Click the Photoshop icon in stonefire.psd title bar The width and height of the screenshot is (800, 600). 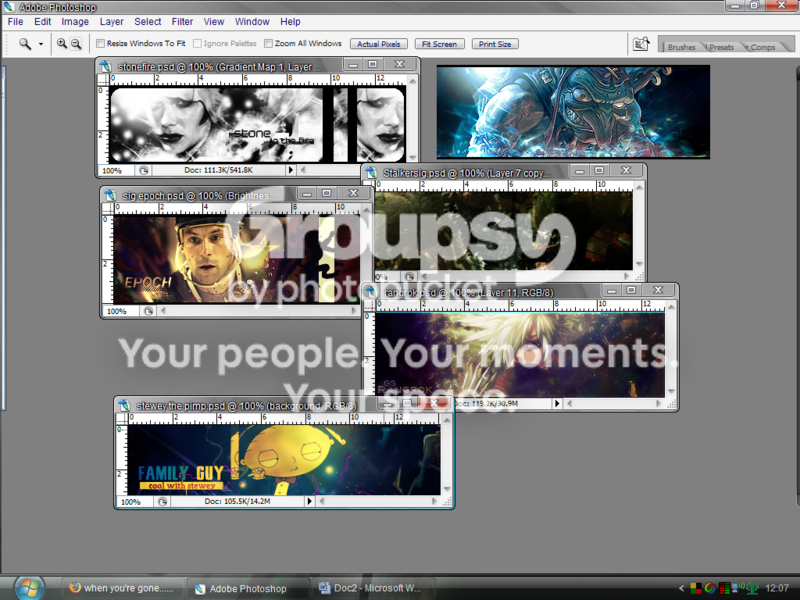(106, 66)
